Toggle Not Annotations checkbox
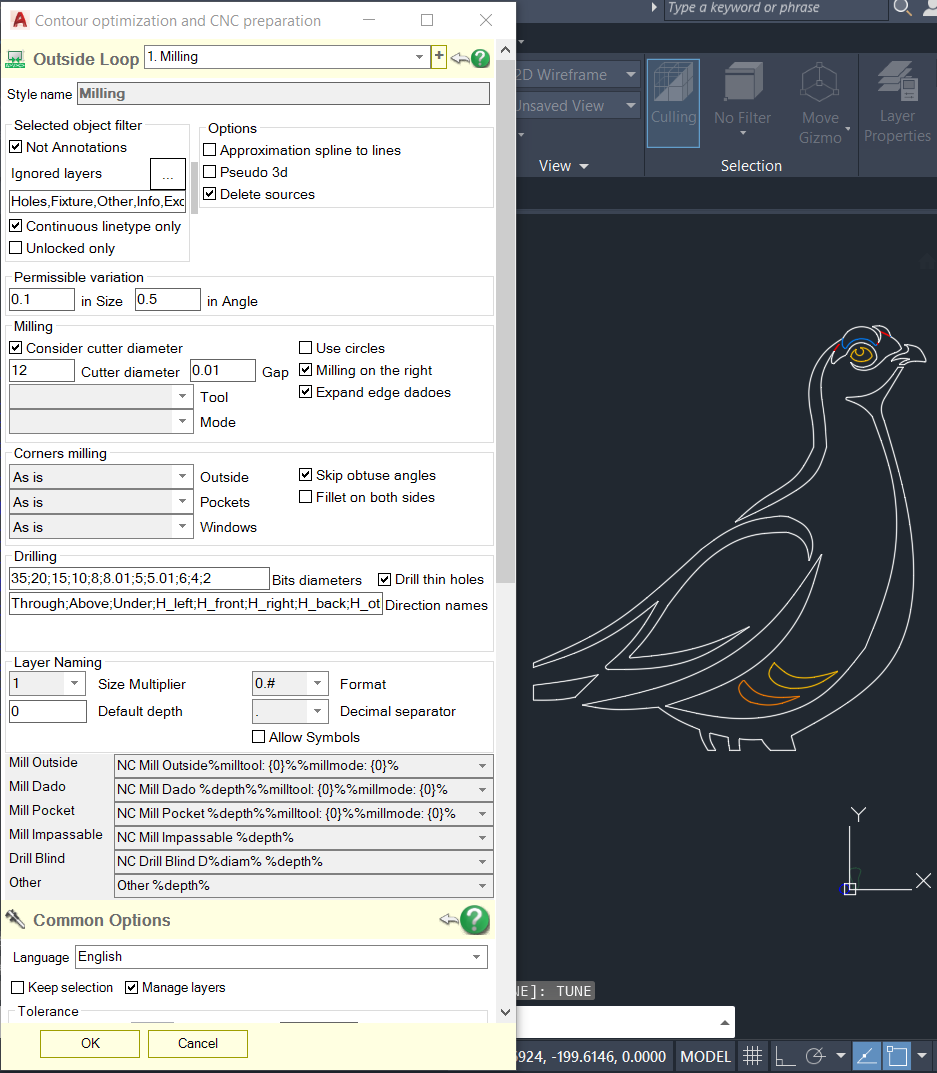 tap(16, 146)
